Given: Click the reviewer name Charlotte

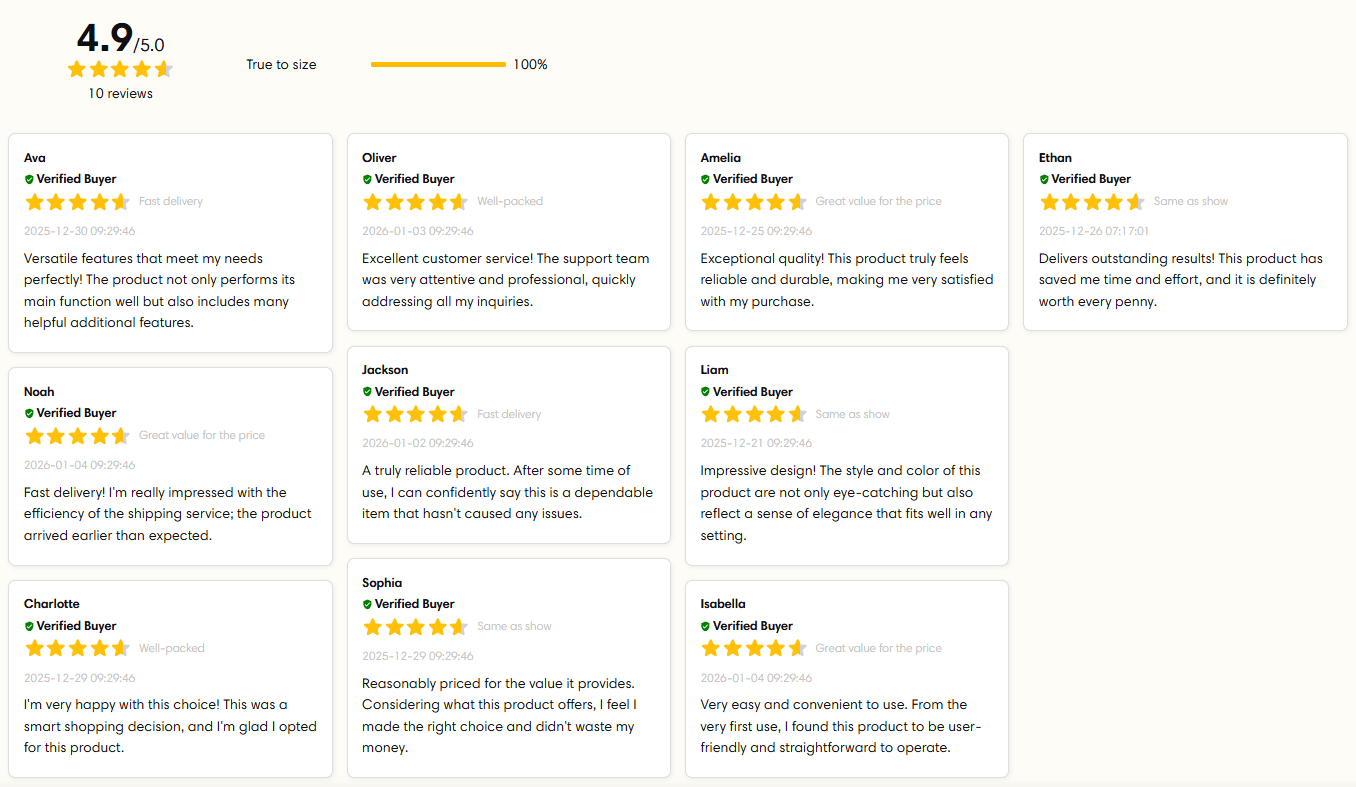Looking at the screenshot, I should [52, 604].
